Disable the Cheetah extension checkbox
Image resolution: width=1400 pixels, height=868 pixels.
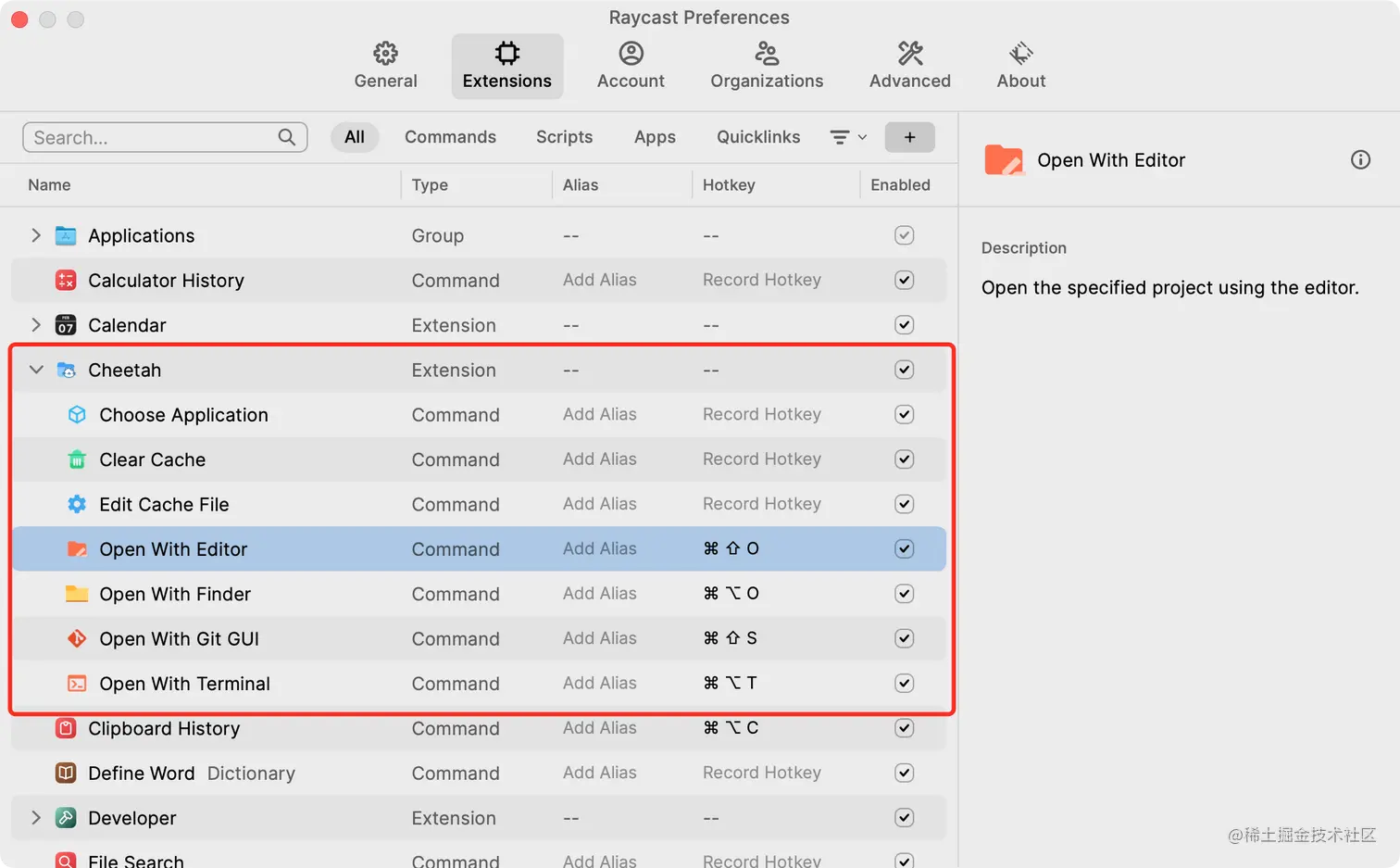pyautogui.click(x=905, y=370)
